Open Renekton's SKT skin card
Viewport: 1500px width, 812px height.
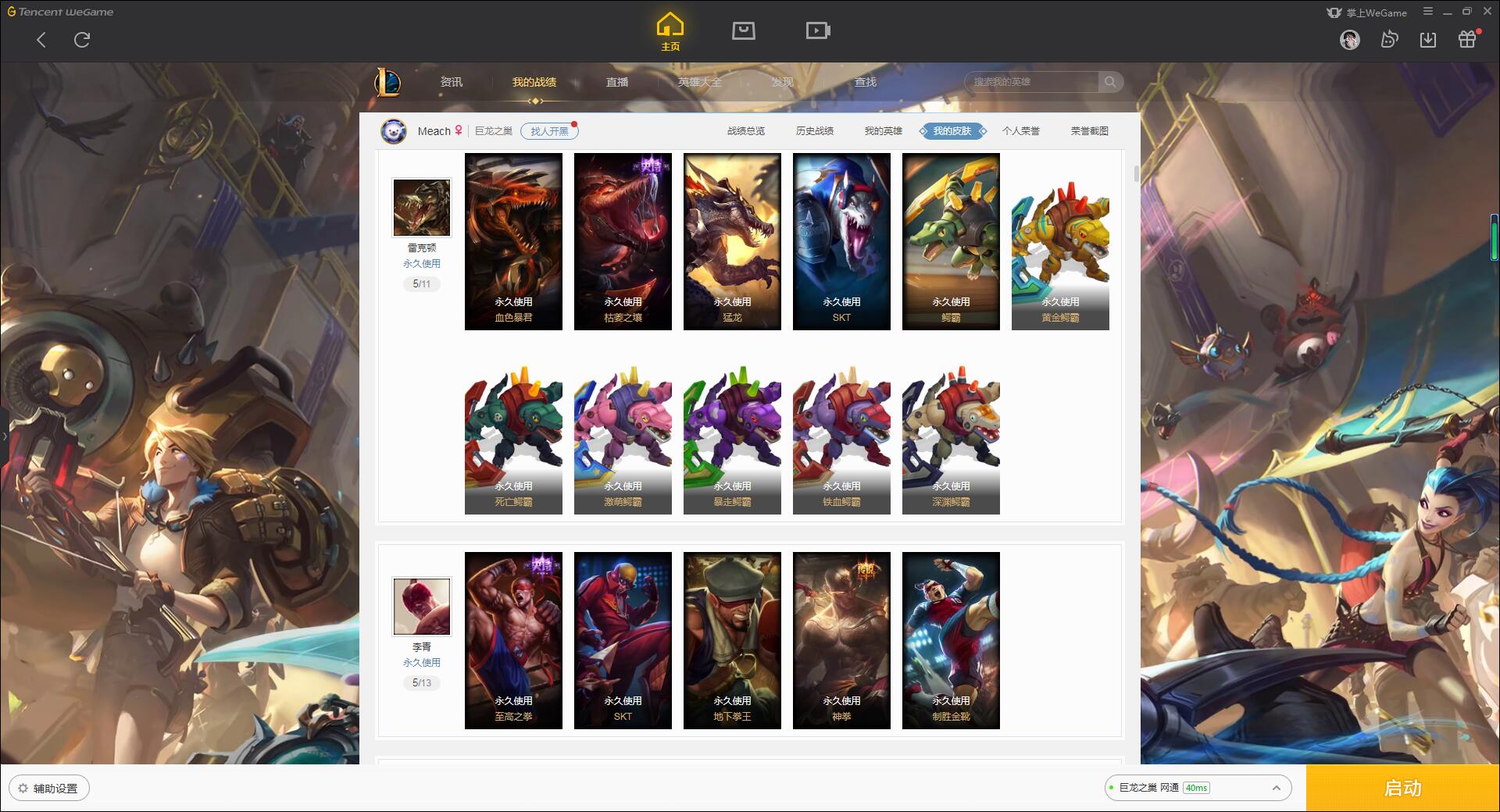pyautogui.click(x=841, y=241)
